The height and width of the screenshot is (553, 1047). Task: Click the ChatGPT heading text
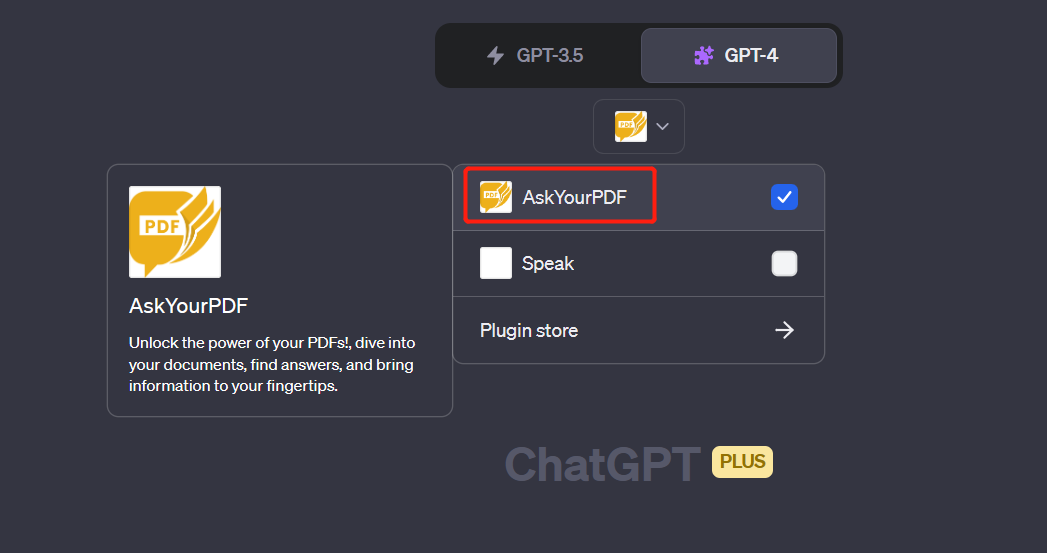click(x=602, y=464)
